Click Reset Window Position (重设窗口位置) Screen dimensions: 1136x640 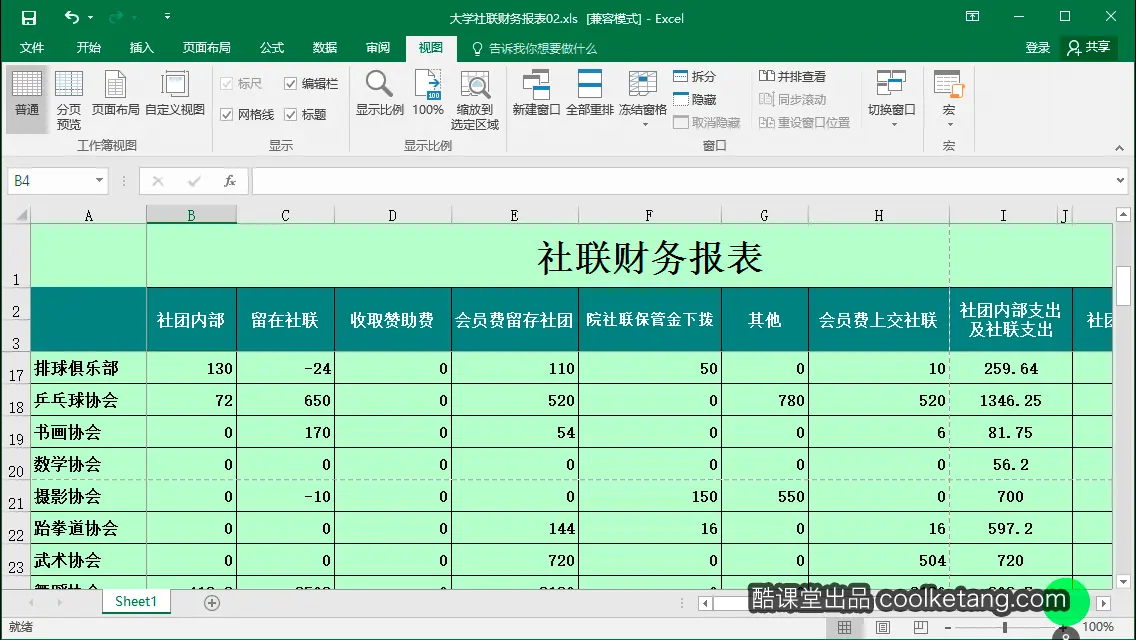(804, 122)
